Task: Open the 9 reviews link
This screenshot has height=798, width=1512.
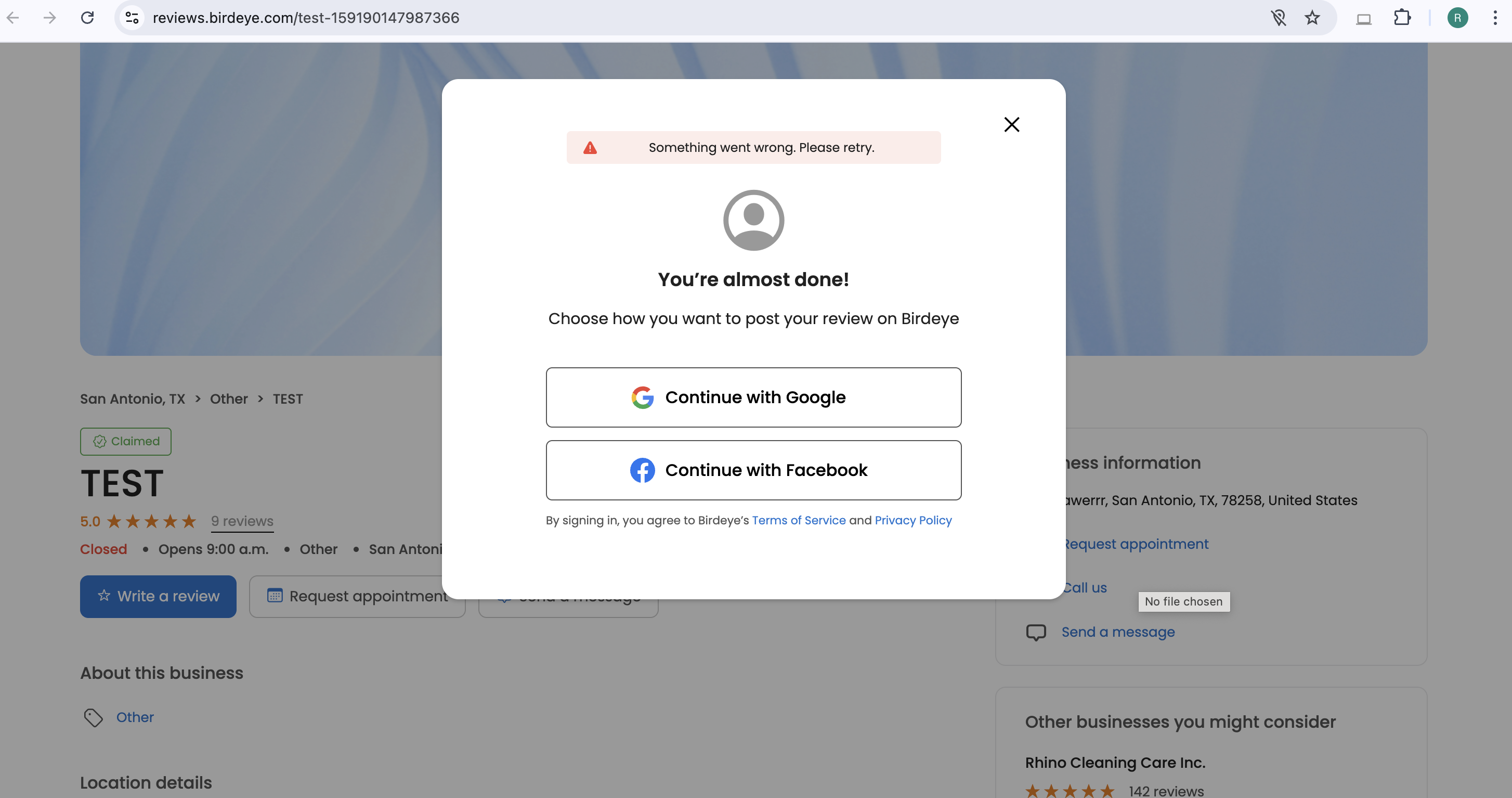Action: click(242, 521)
